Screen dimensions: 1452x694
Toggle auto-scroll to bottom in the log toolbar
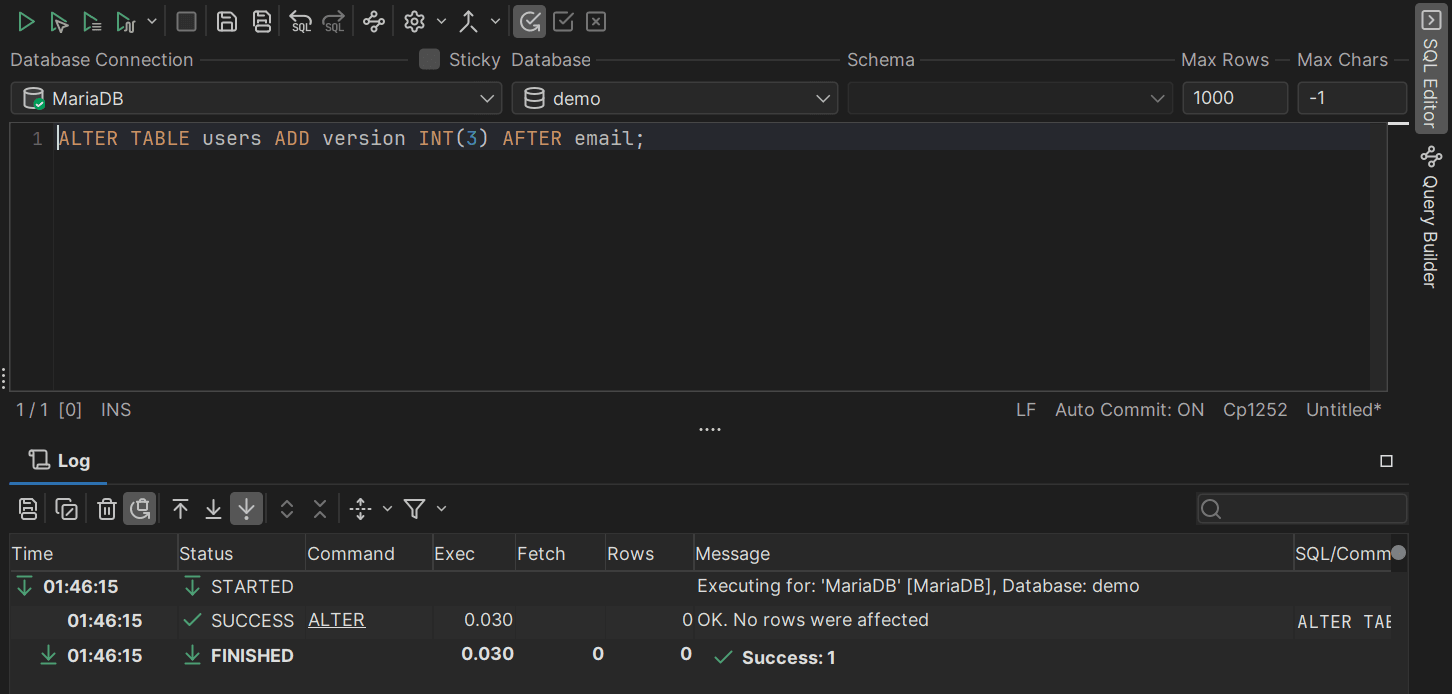coord(246,509)
